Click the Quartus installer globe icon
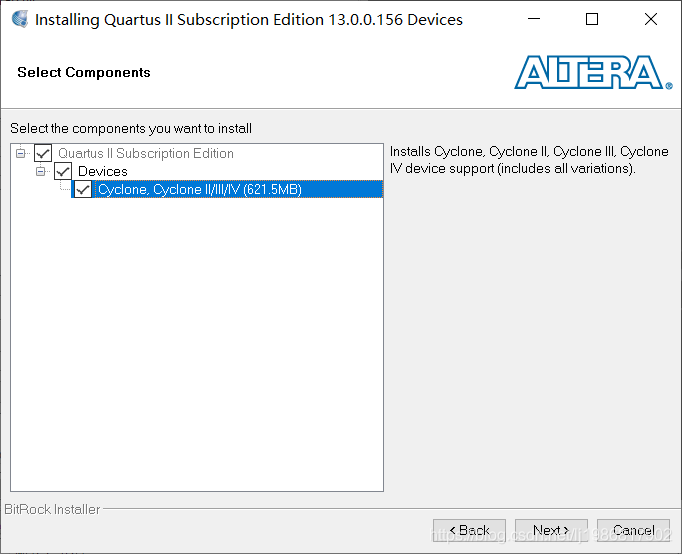 click(x=20, y=20)
